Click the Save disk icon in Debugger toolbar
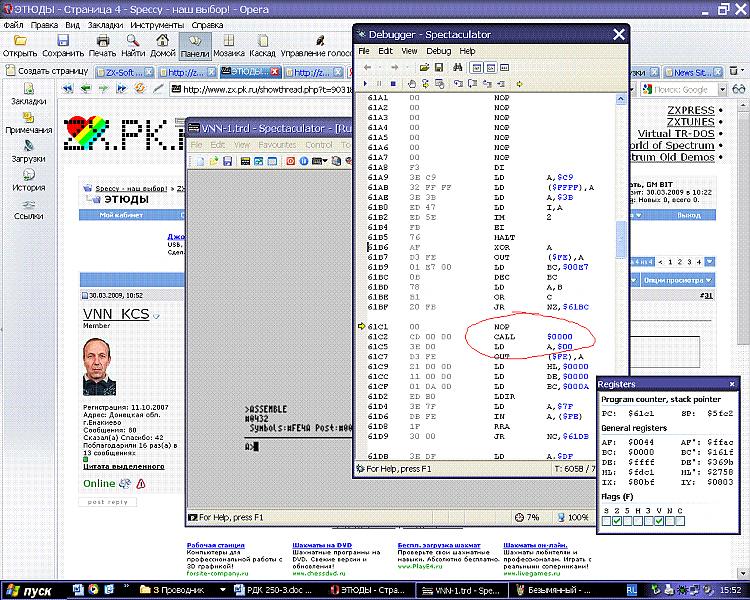Screen dimensions: 750x600 (x=439, y=68)
